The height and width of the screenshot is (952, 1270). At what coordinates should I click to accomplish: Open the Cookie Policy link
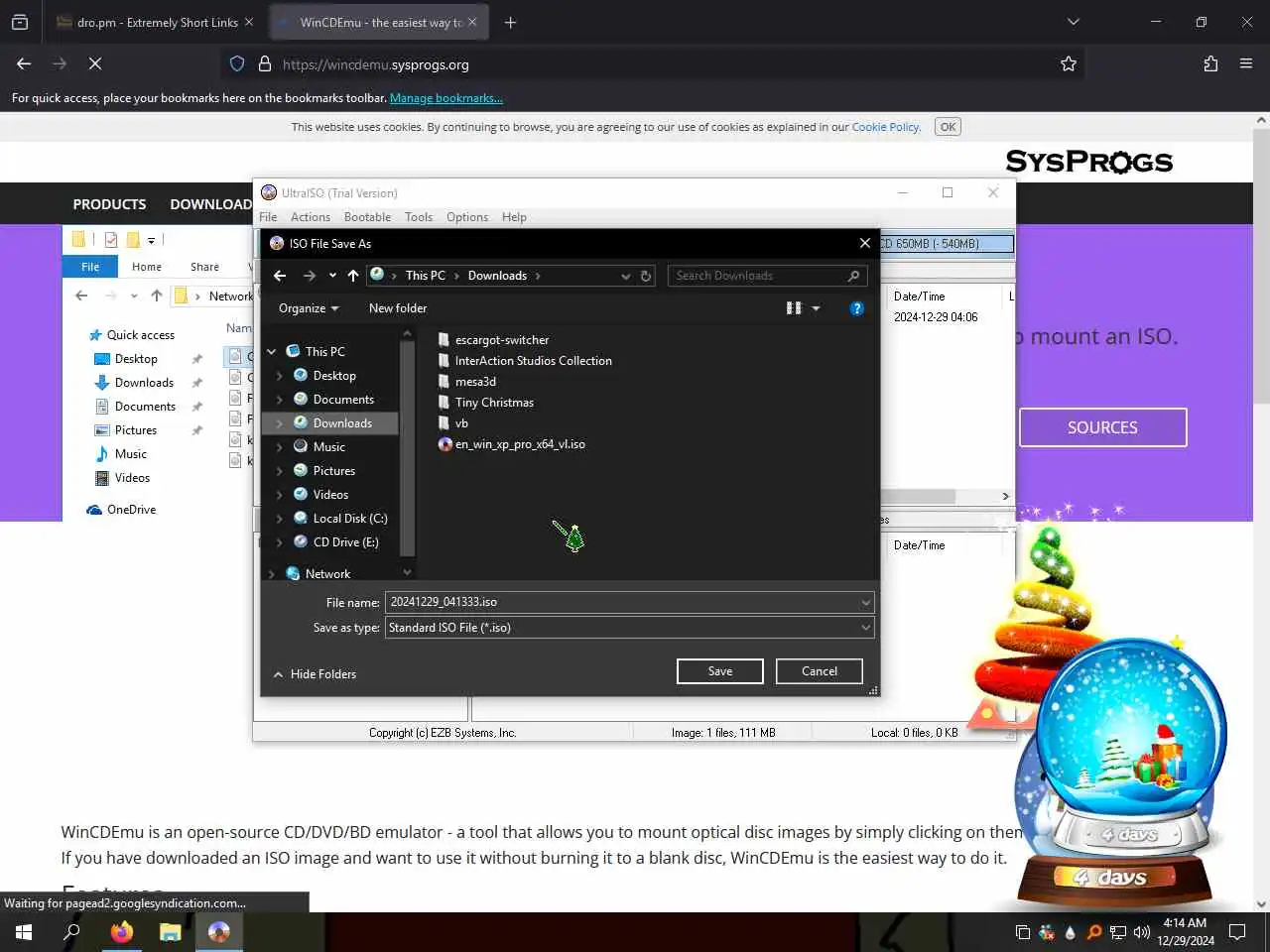pyautogui.click(x=886, y=127)
